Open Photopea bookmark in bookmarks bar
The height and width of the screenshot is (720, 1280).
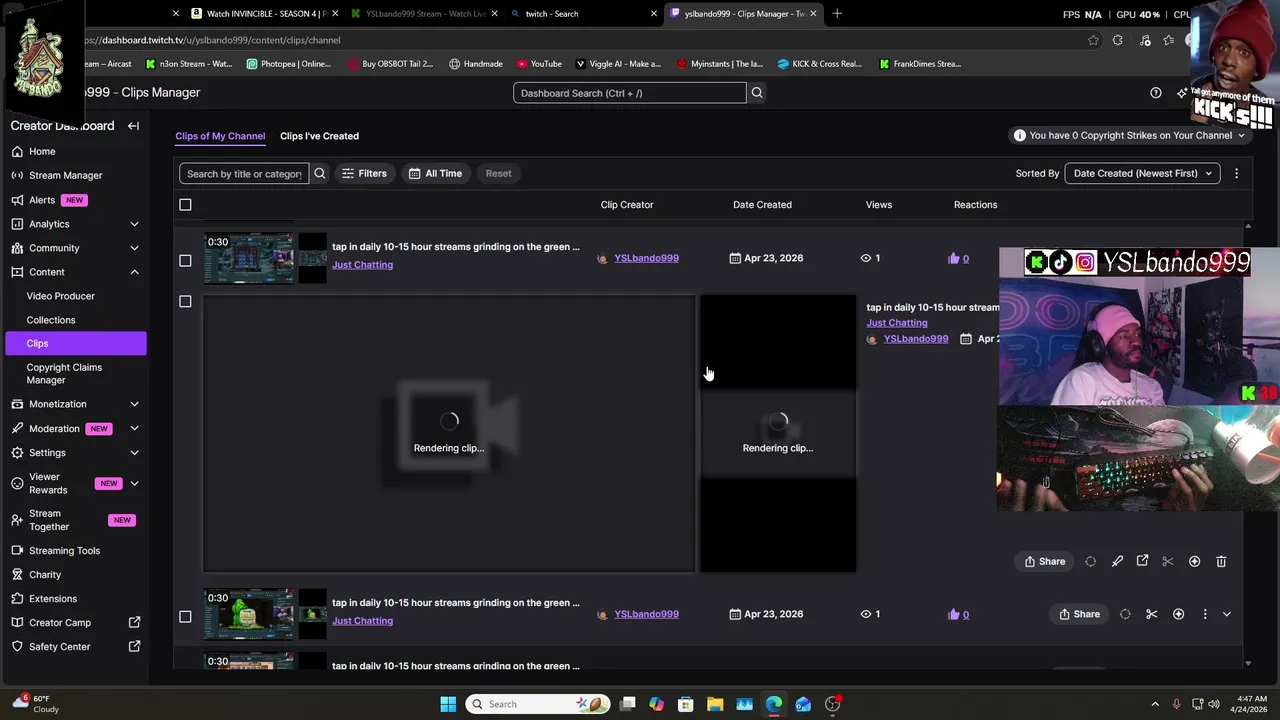pos(288,64)
